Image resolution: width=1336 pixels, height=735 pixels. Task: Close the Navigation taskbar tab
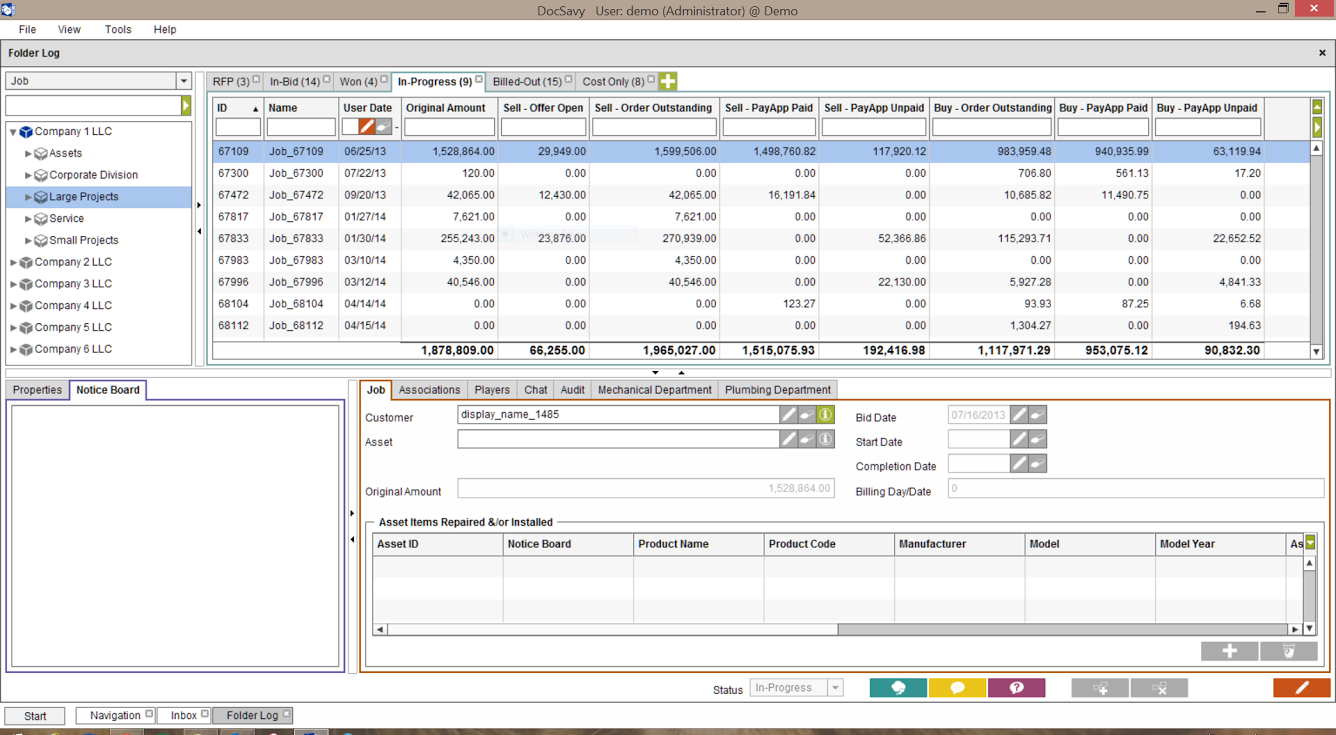click(x=149, y=714)
